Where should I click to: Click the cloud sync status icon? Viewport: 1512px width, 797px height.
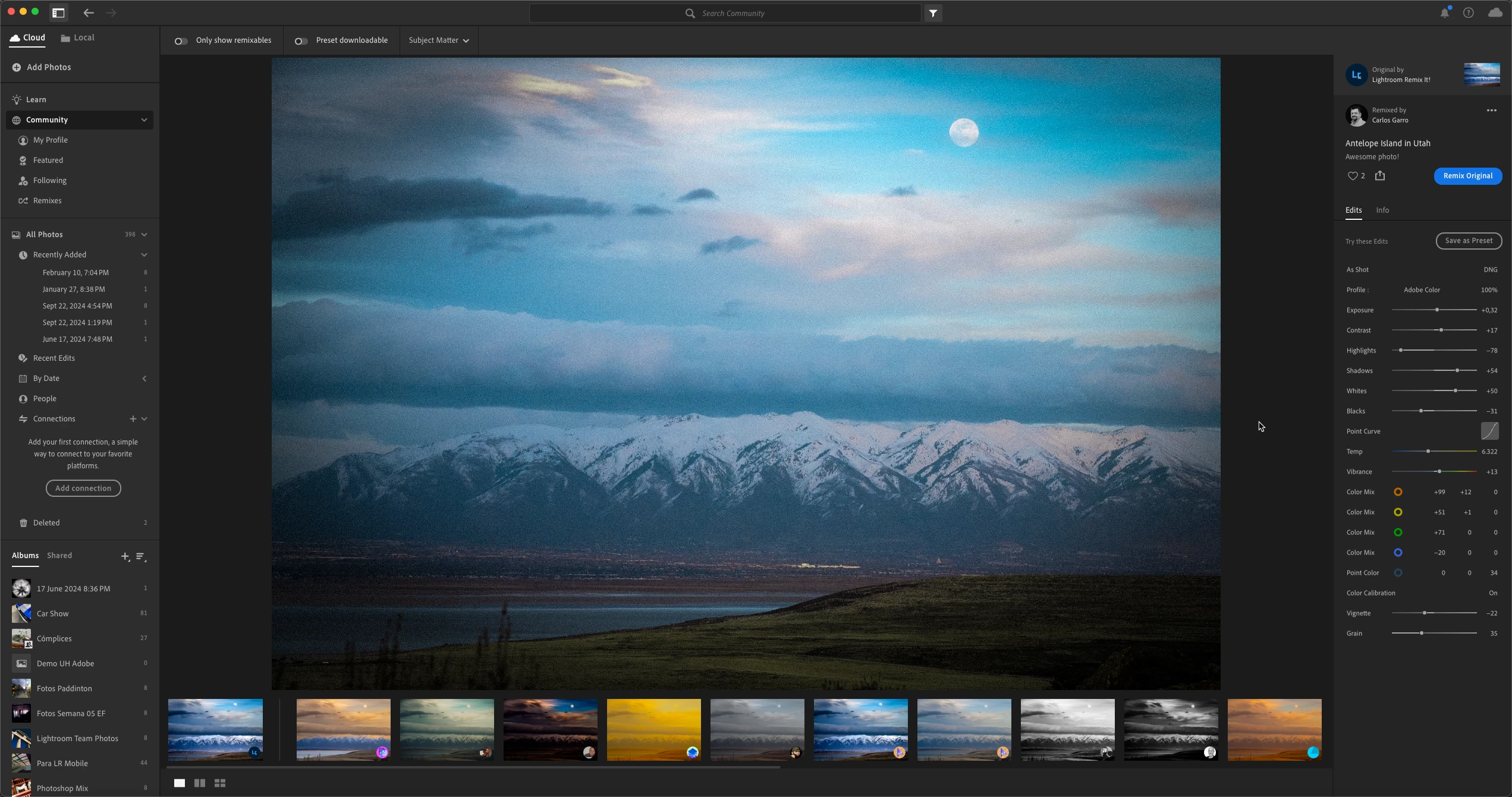coord(1495,13)
